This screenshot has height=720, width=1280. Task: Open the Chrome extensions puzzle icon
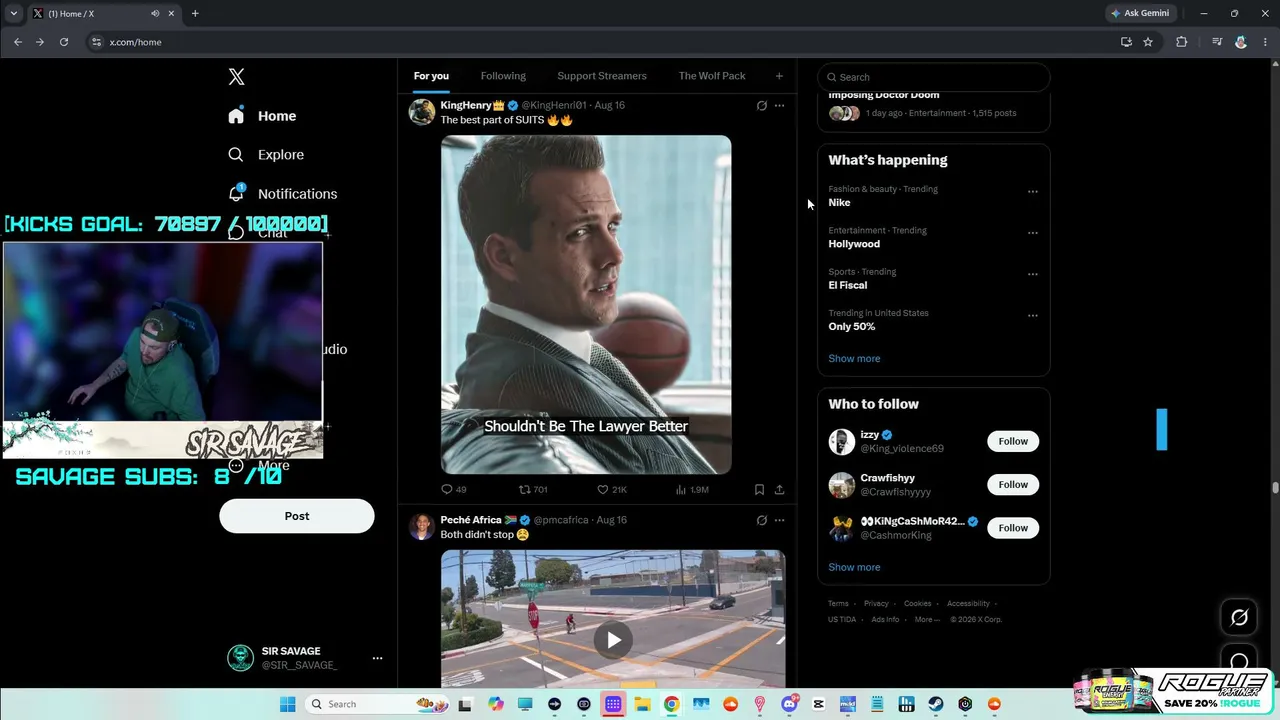tap(1182, 42)
